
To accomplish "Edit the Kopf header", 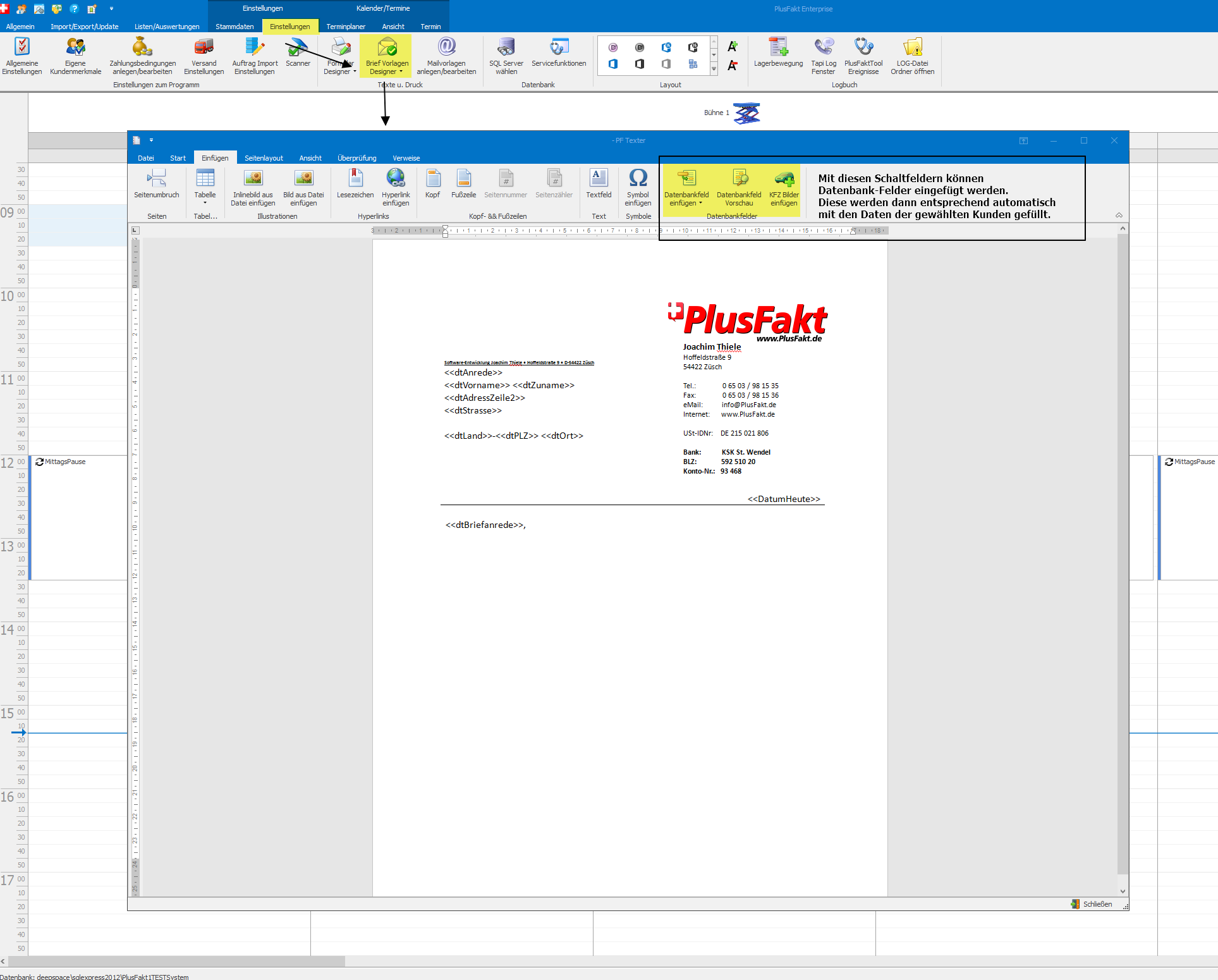I will coord(432,184).
